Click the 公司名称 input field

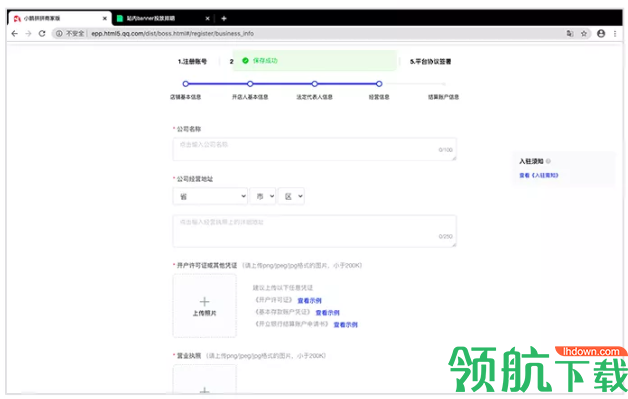(314, 149)
